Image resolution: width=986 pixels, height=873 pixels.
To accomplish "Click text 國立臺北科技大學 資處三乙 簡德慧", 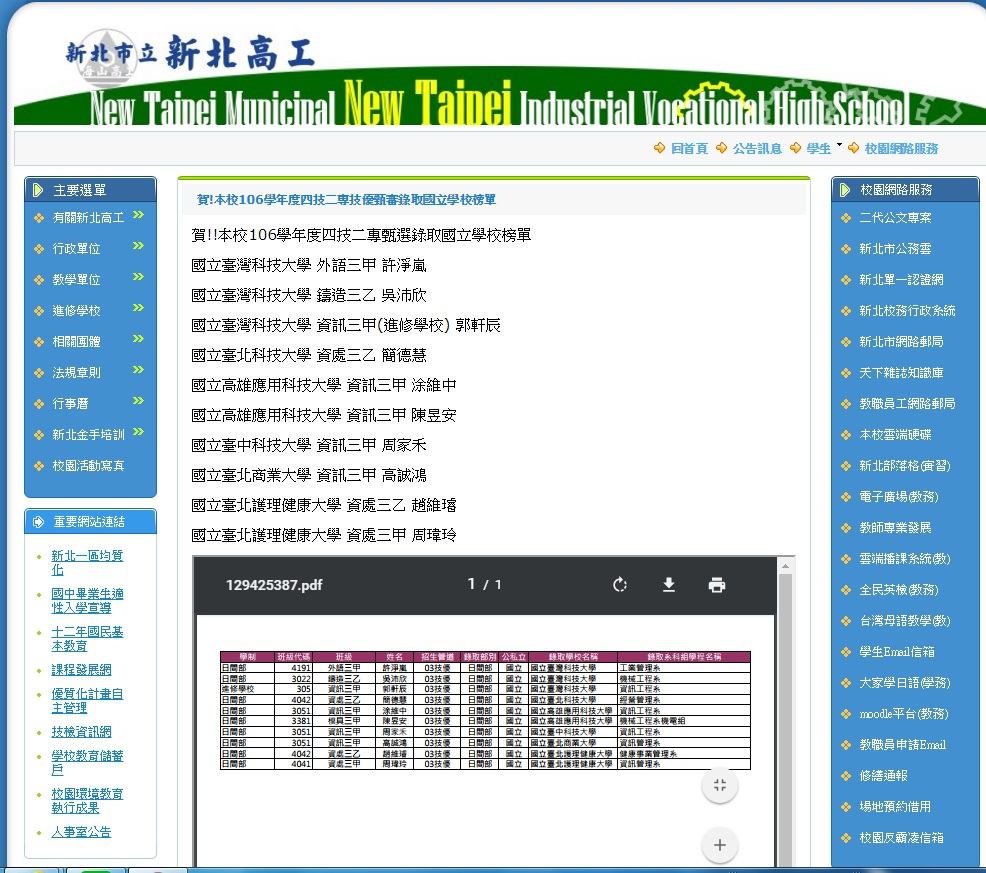I will coord(309,355).
